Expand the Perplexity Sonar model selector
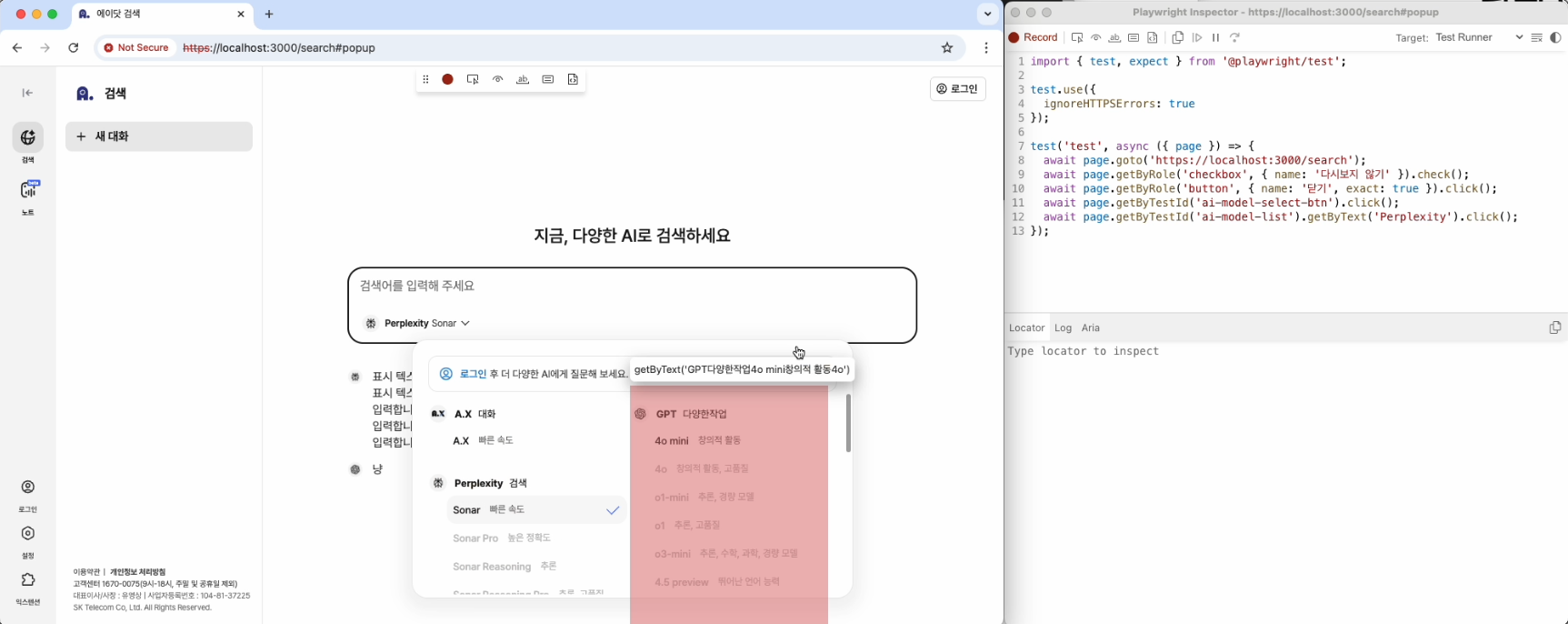 [417, 324]
